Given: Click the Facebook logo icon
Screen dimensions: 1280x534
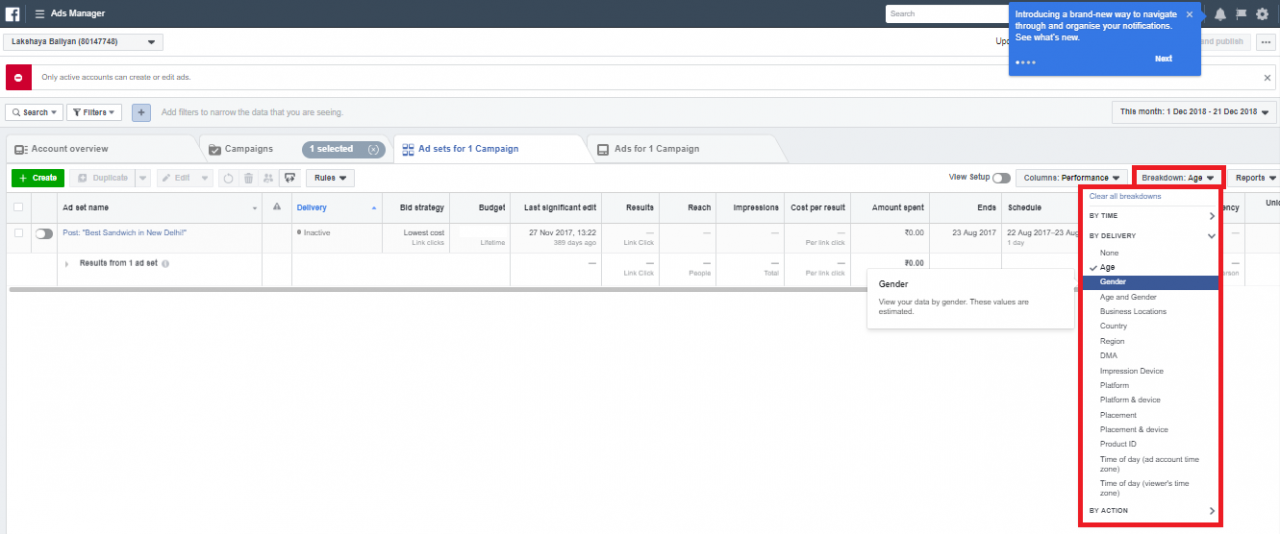Looking at the screenshot, I should 13,14.
